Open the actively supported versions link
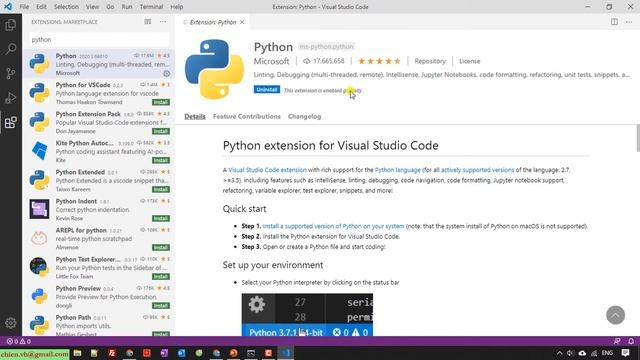The width and height of the screenshot is (640, 360). click(477, 170)
